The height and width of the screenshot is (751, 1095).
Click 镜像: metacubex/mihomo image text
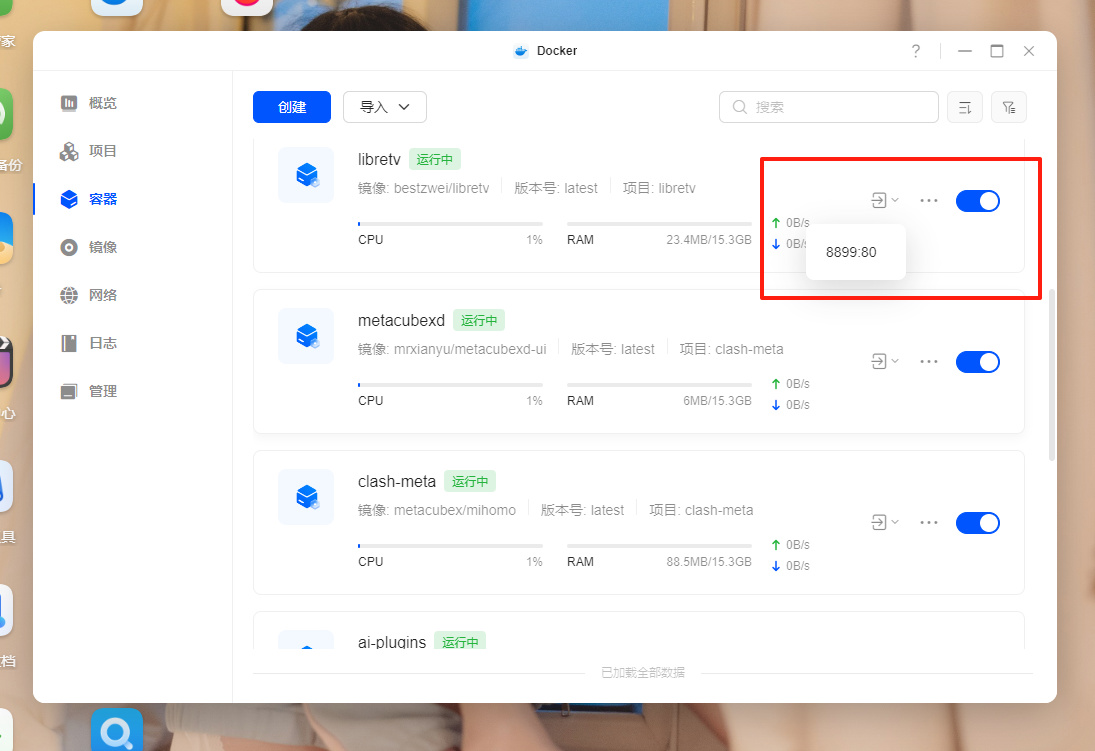click(436, 511)
